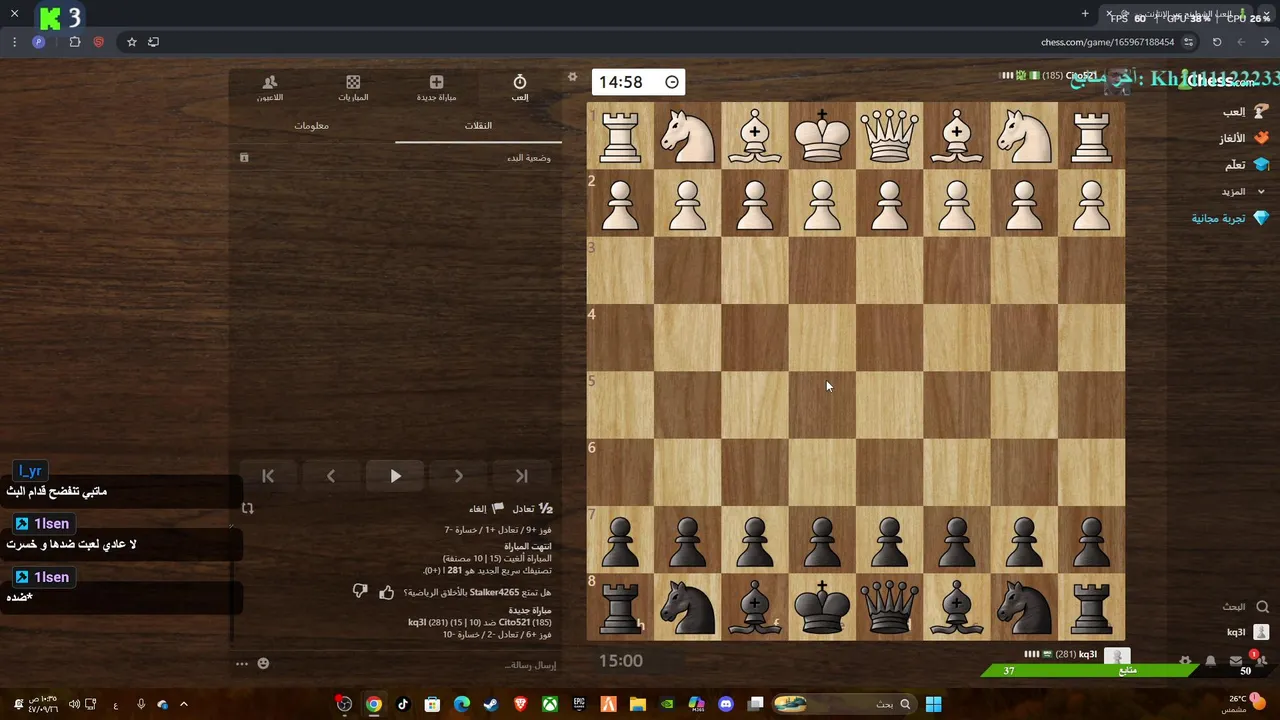This screenshot has width=1280, height=720.
Task: Open the chat more options (three dots)
Action: click(x=241, y=663)
